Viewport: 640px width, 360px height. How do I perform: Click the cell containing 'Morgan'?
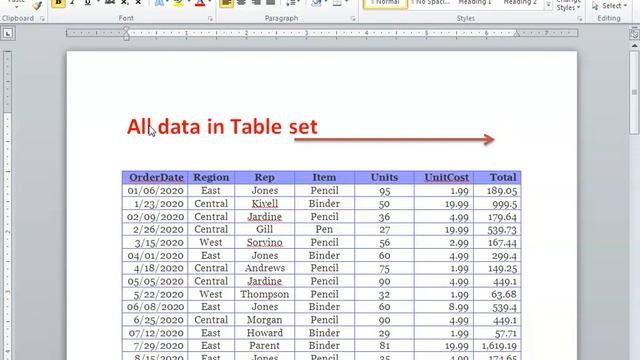click(x=264, y=320)
